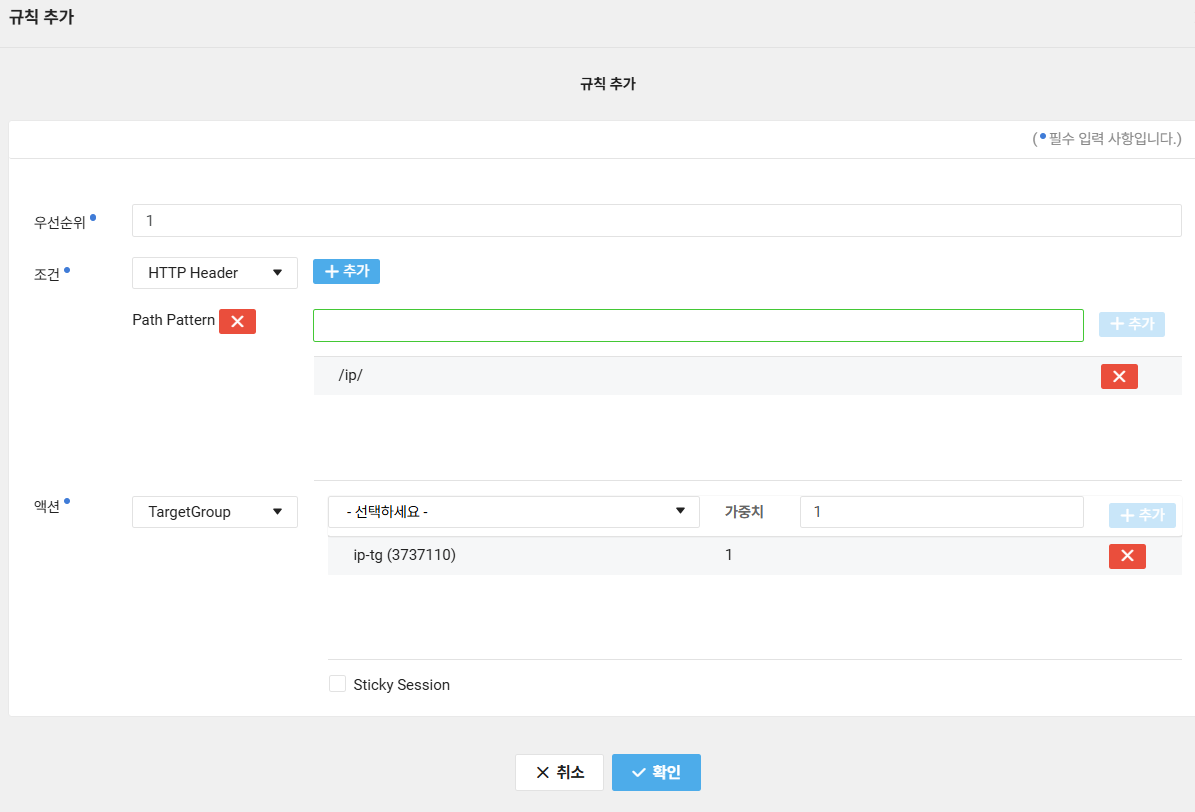Image resolution: width=1195 pixels, height=812 pixels.
Task: Delete the ip-tg (3737110) target group row
Action: 1127,556
